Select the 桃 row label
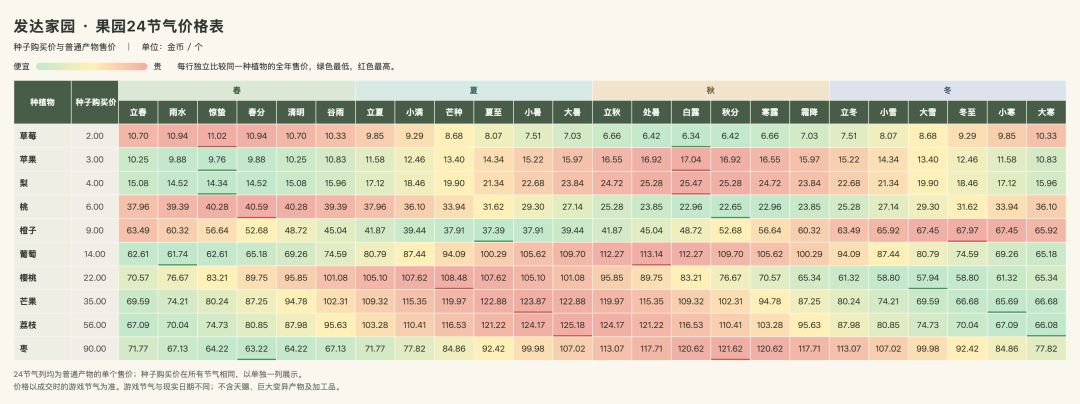Image resolution: width=1080 pixels, height=404 pixels. pos(42,207)
